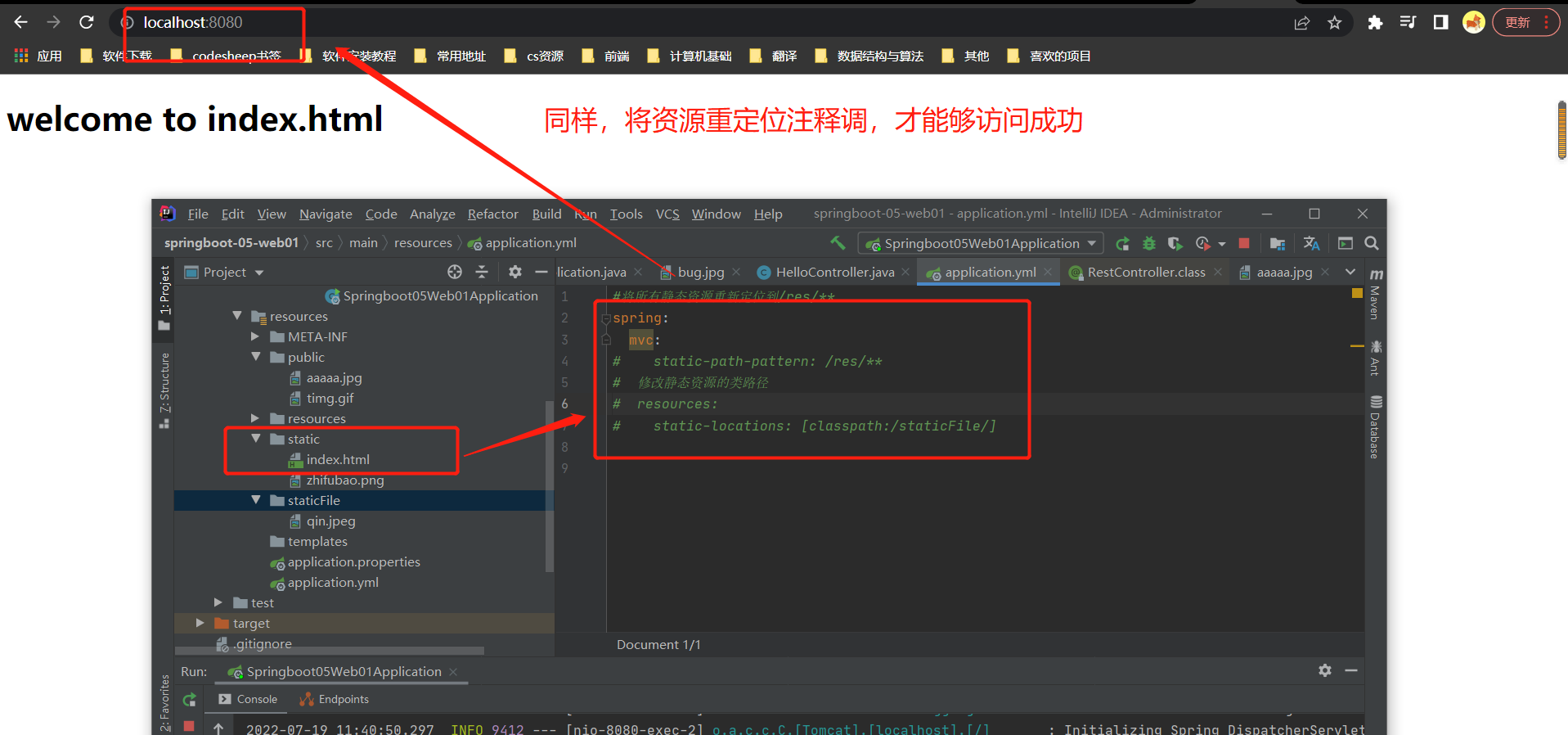This screenshot has width=1568, height=735.
Task: Open the Navigate menu in IntelliJ
Action: (326, 214)
